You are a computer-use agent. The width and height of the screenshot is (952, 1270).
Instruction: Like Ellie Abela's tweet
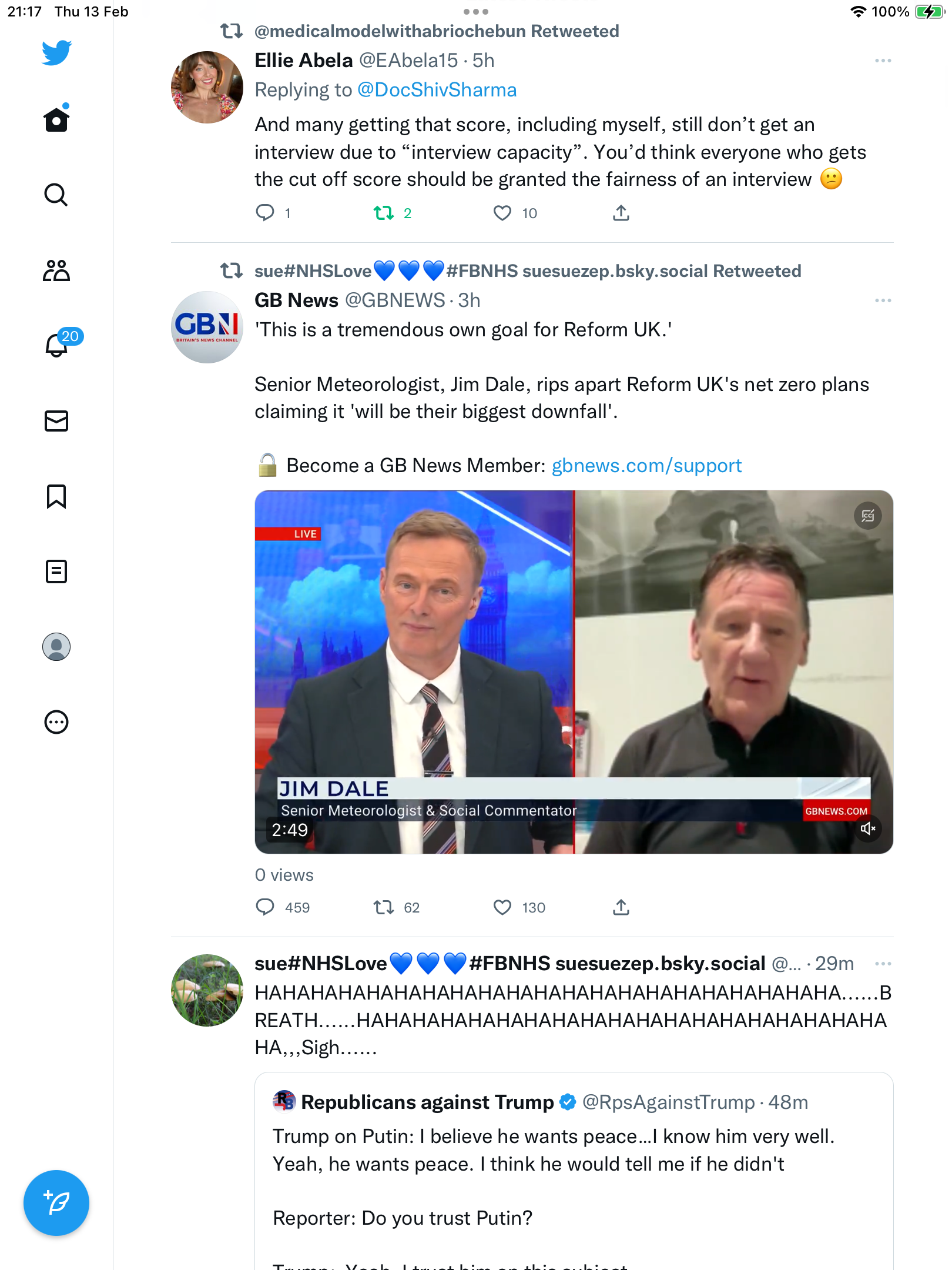tap(502, 213)
